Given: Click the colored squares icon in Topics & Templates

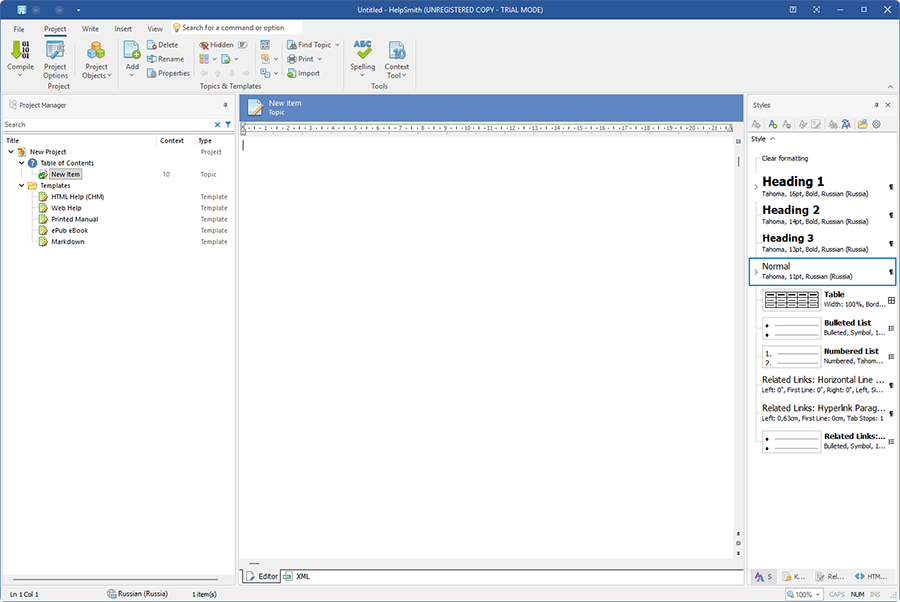Looking at the screenshot, I should click(x=204, y=59).
